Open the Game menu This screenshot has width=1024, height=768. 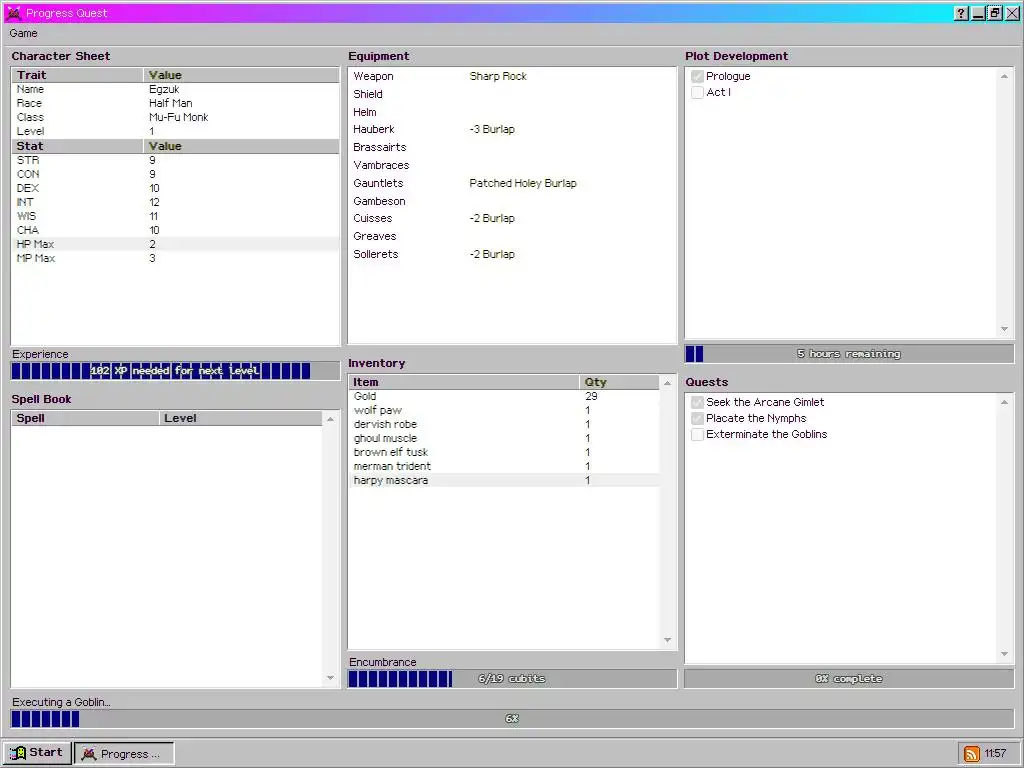pyautogui.click(x=24, y=33)
